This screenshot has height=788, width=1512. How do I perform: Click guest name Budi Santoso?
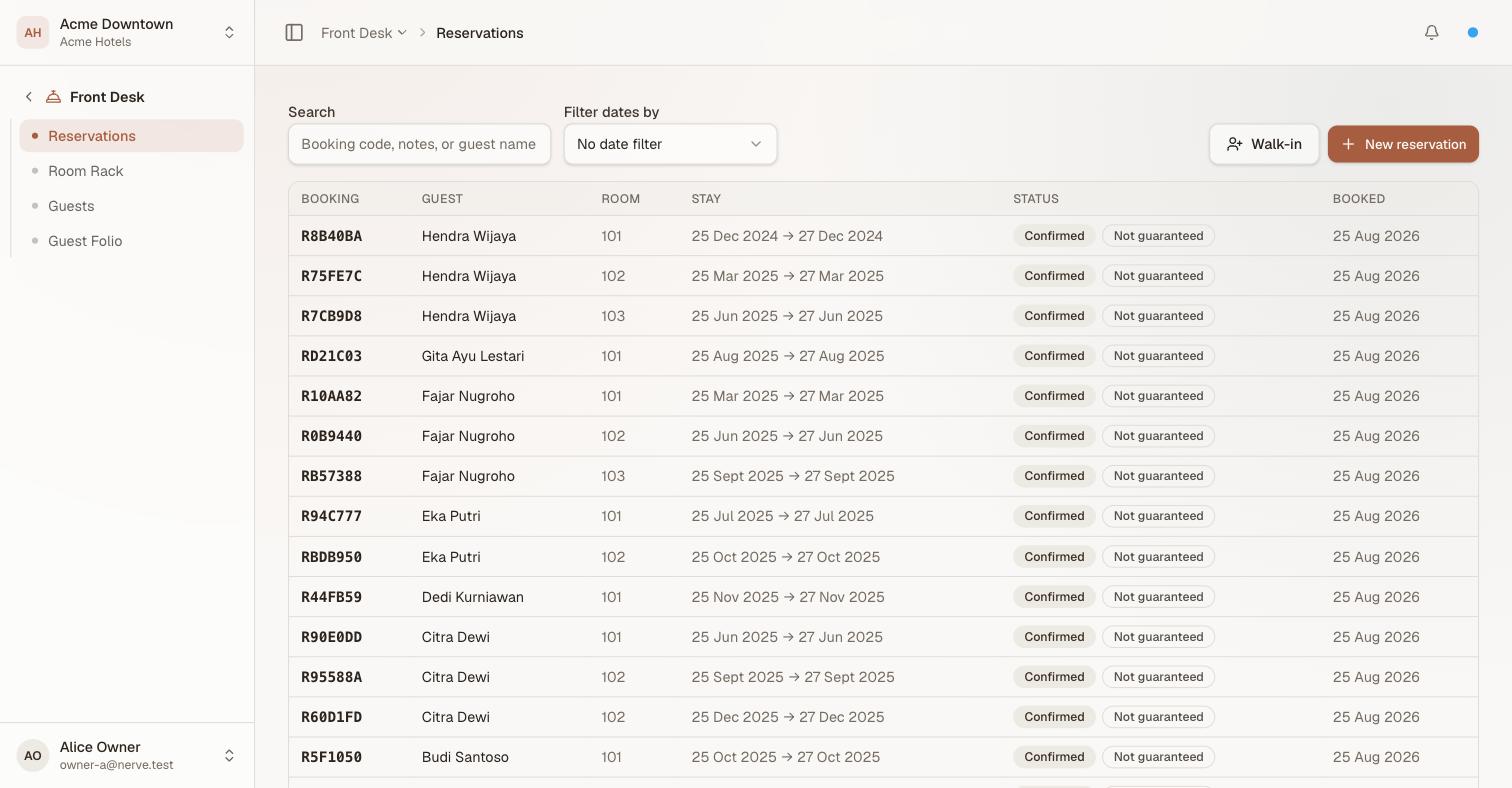click(465, 757)
